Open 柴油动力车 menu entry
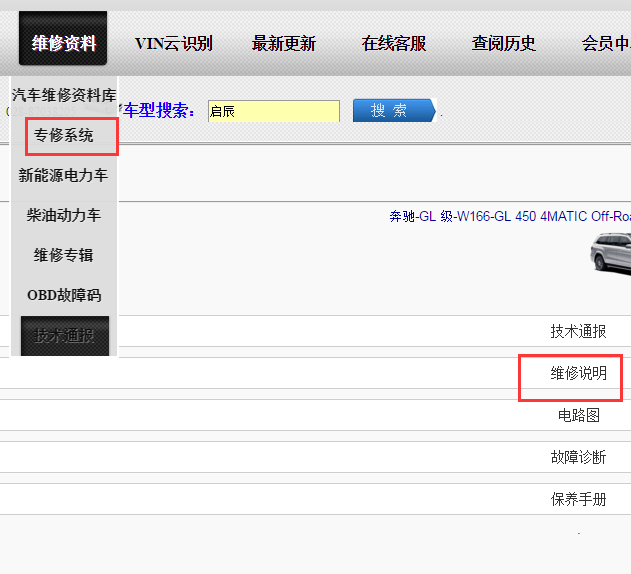 click(64, 215)
